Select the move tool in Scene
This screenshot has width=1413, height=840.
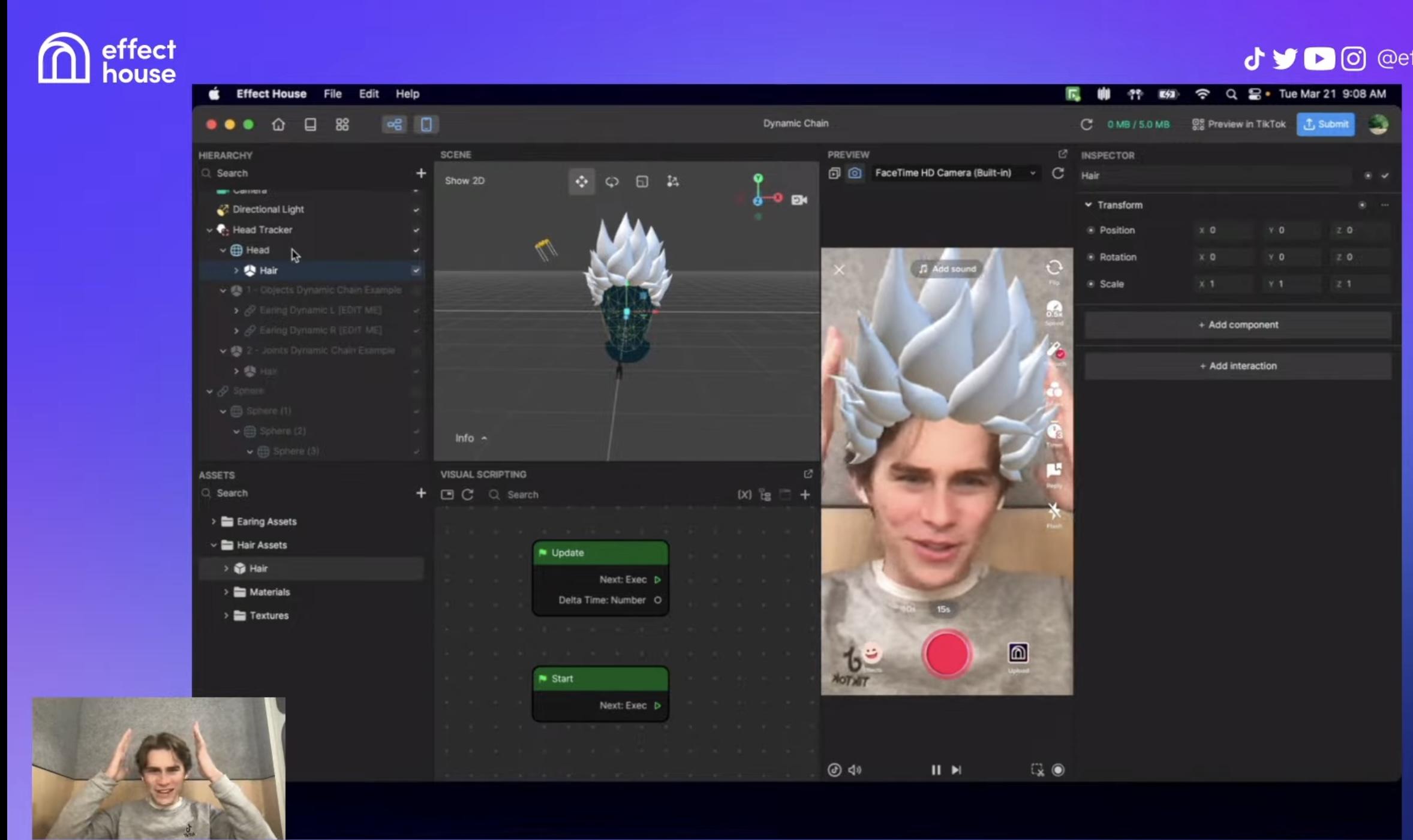click(x=581, y=182)
